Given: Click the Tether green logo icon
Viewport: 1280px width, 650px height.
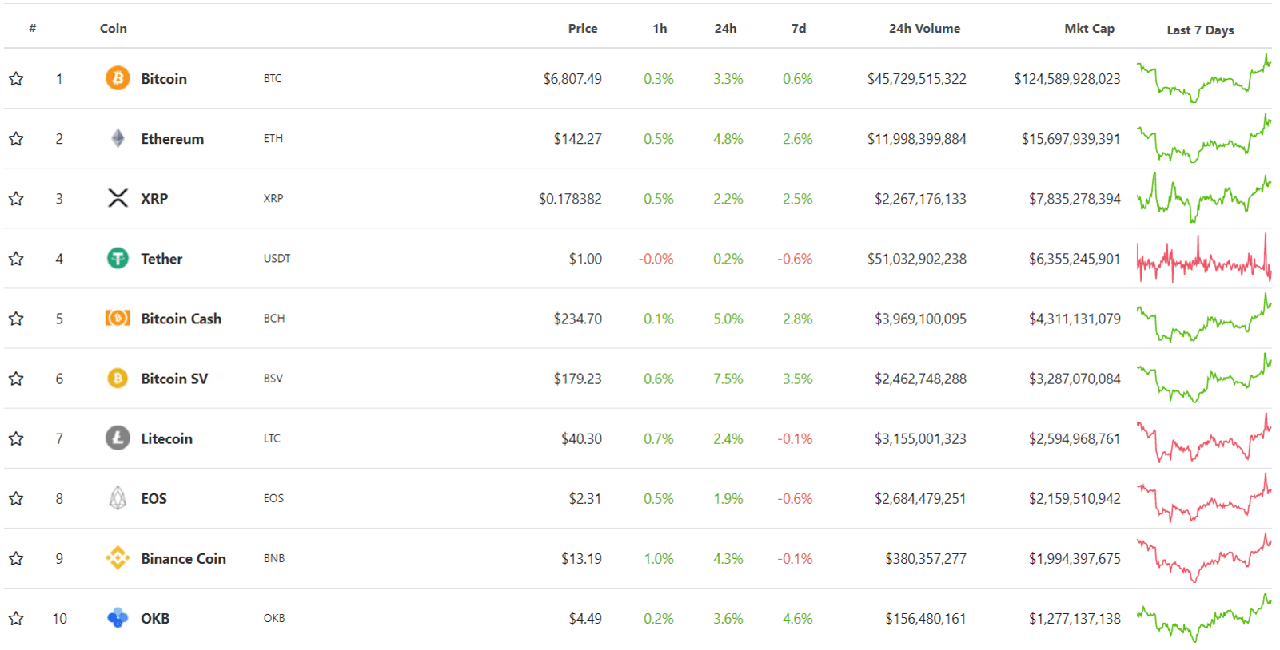Looking at the screenshot, I should click(x=118, y=258).
